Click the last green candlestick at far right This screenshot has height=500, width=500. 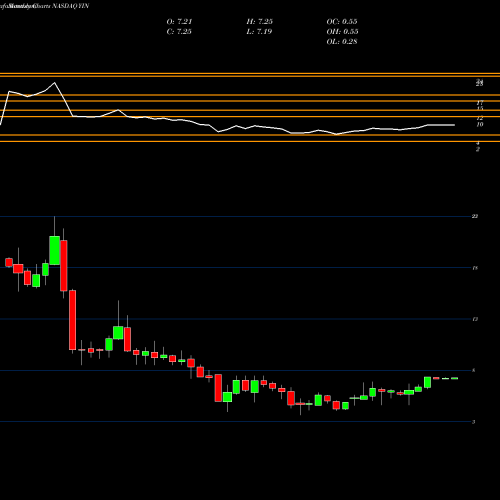pyautogui.click(x=454, y=378)
